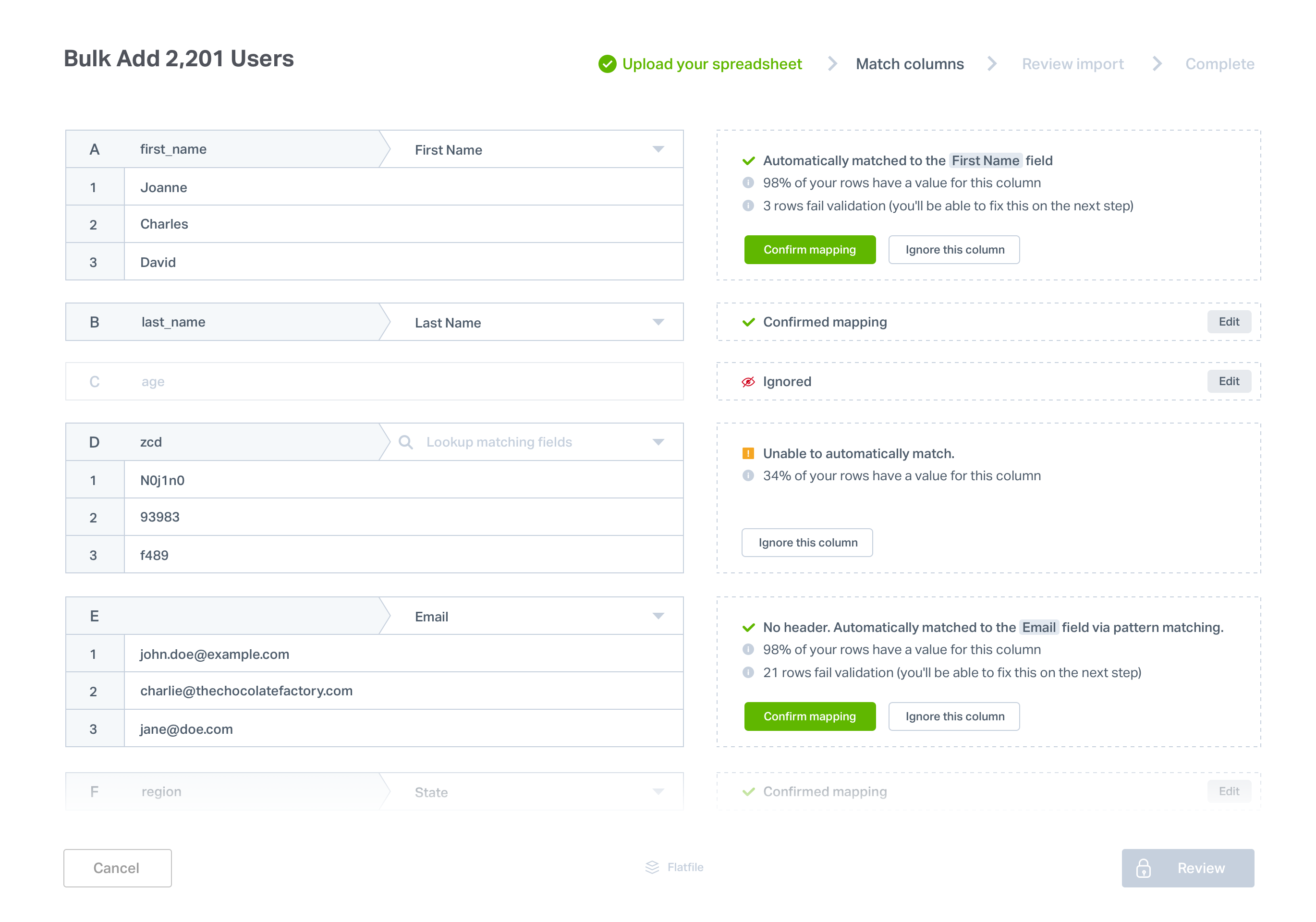Click the green check beside region Confirmed mapping

(x=748, y=791)
